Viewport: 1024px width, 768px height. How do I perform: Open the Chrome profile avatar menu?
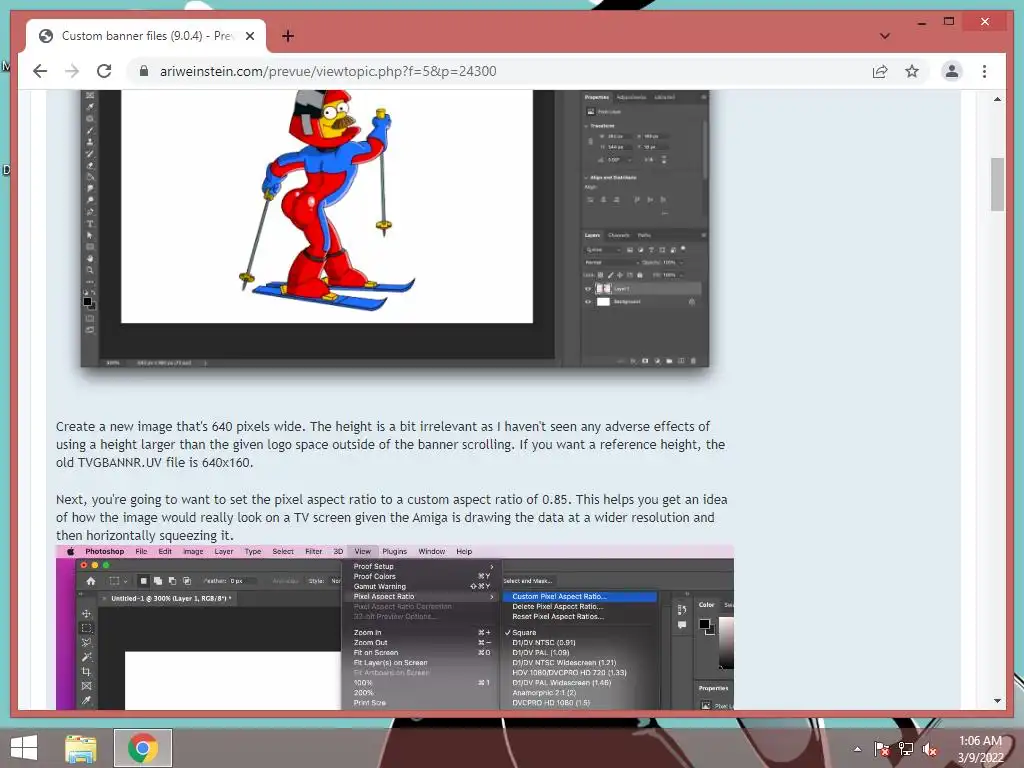coord(952,71)
